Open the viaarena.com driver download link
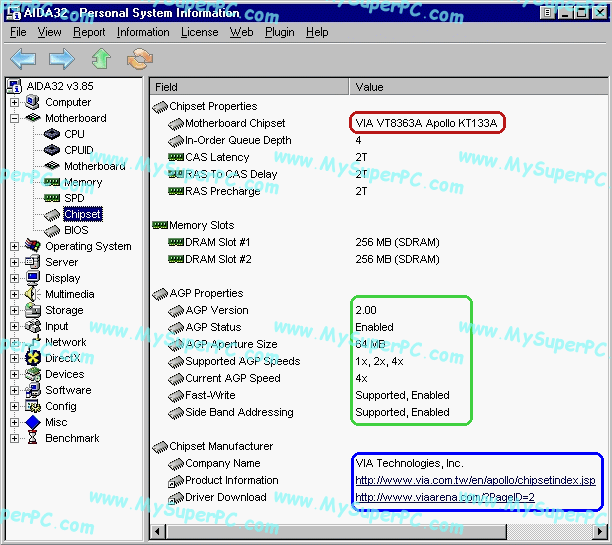This screenshot has width=612, height=545. click(x=445, y=497)
